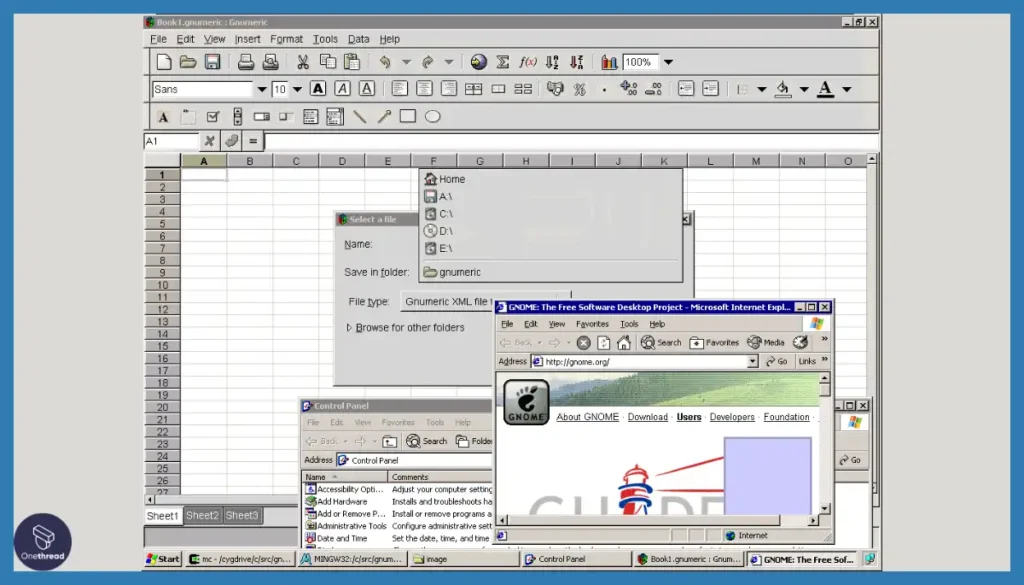The width and height of the screenshot is (1024, 585).
Task: Open the redo history dropdown arrow
Action: tap(449, 62)
